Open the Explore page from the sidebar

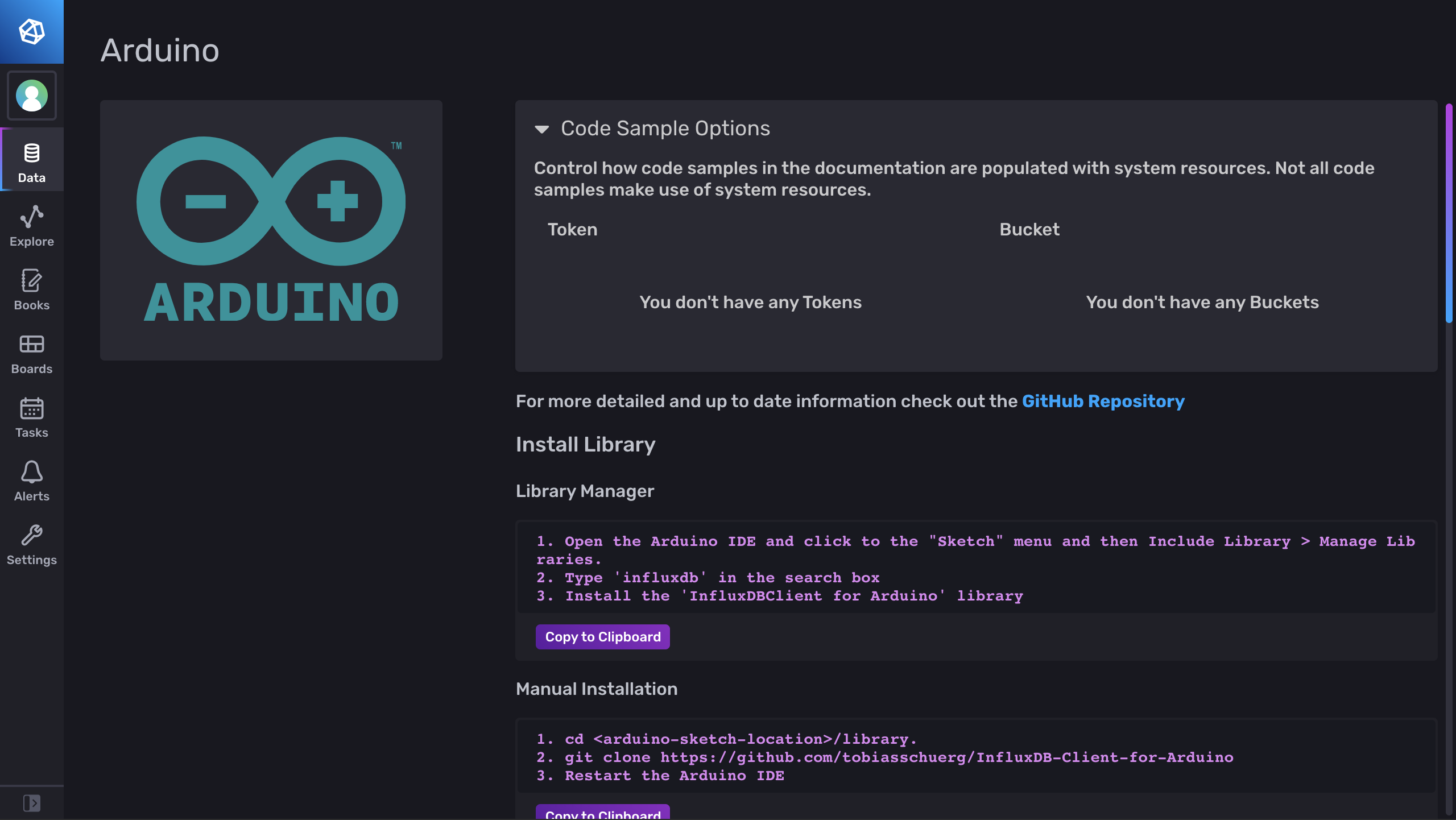pos(31,225)
